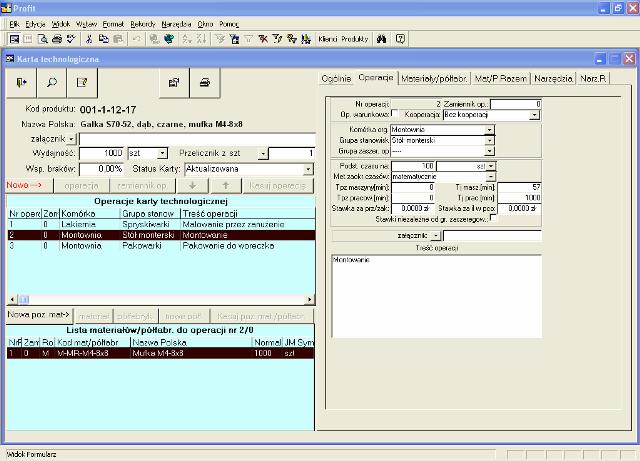Screen dimensions: 640x461
Task: Click the filter-by-form funnel icon
Action: [234, 39]
